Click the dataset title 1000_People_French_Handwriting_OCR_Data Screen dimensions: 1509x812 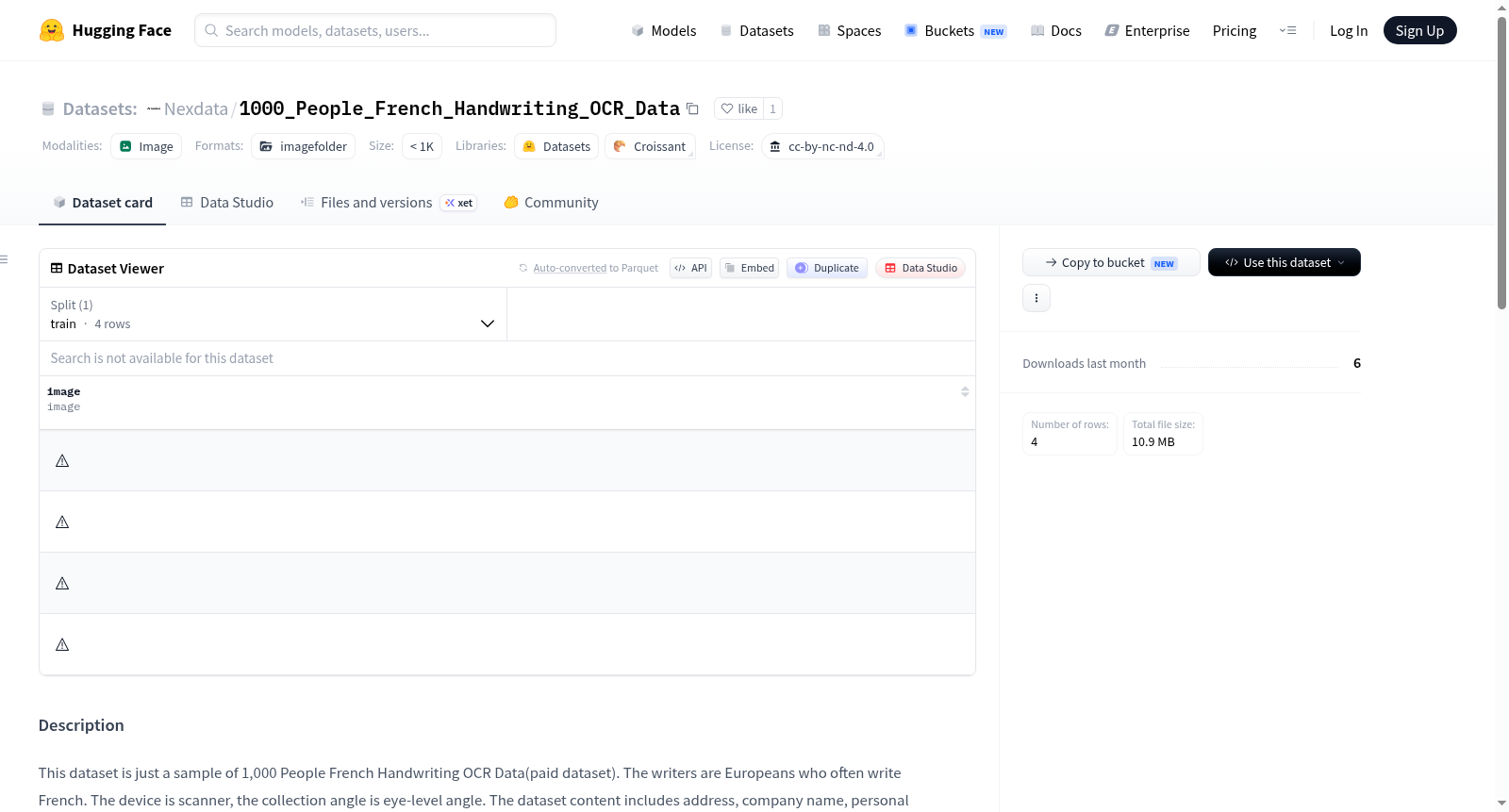pos(459,108)
